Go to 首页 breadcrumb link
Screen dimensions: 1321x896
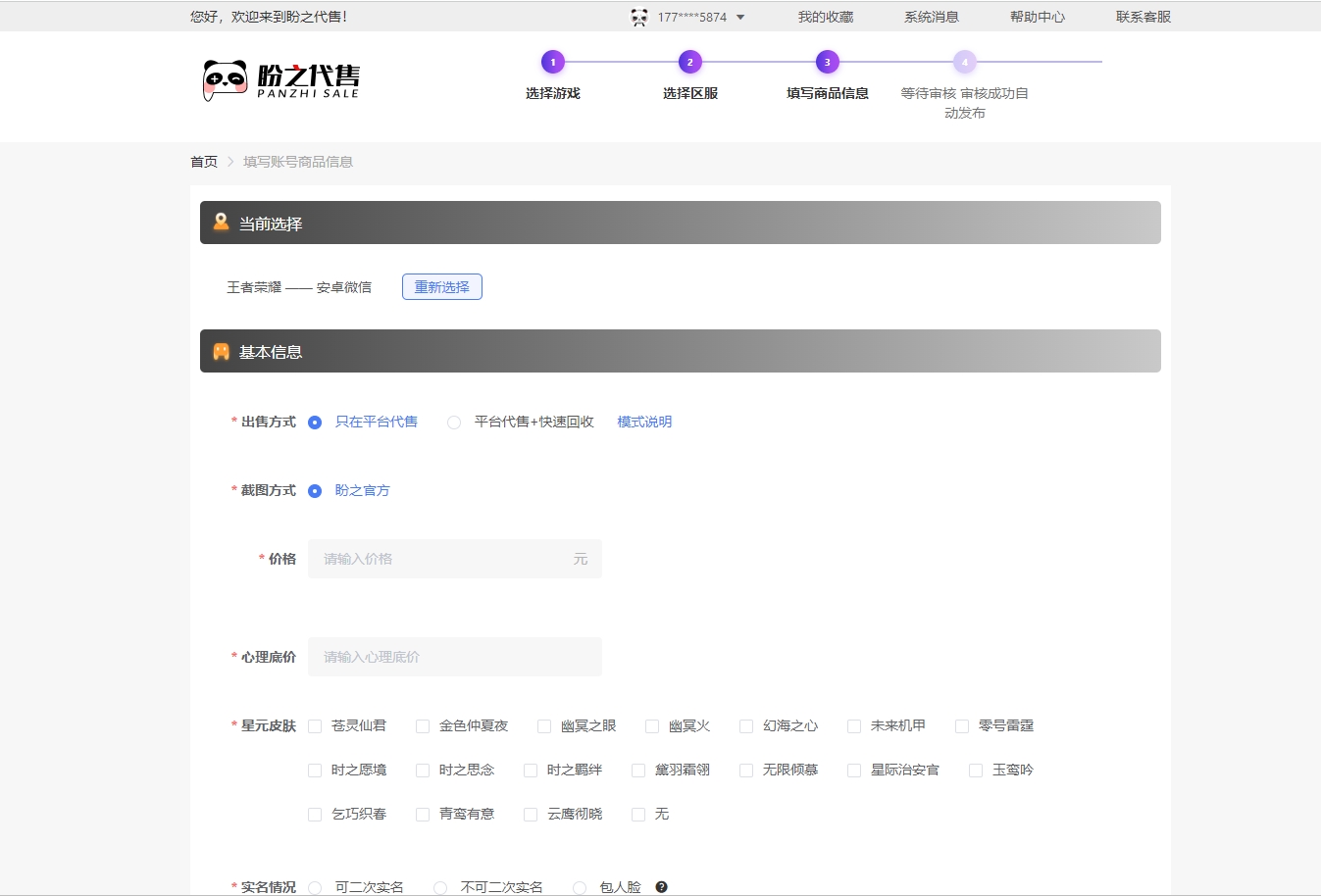tap(204, 162)
